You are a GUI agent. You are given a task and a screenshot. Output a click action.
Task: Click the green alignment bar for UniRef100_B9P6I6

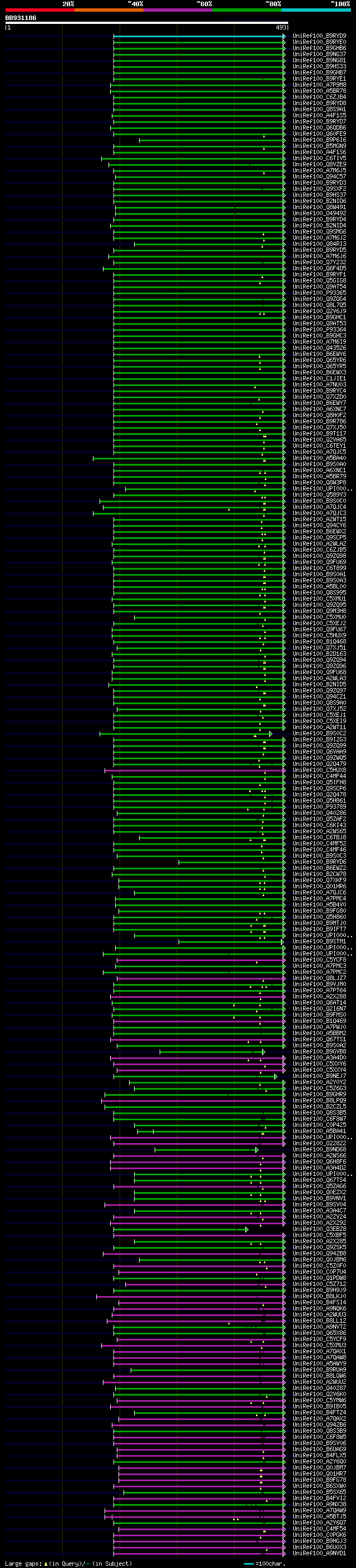coord(212,140)
